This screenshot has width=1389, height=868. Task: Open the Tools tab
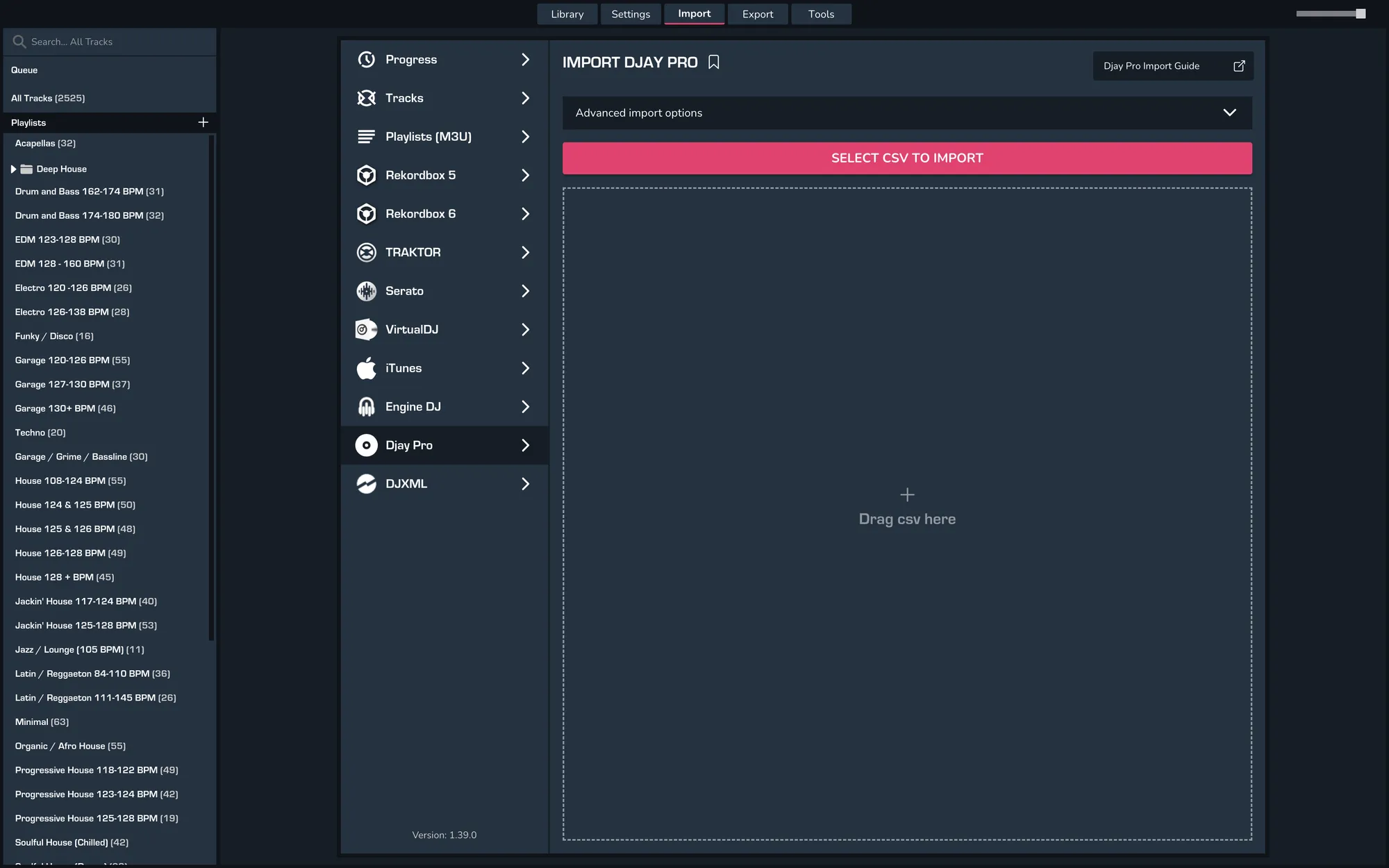[821, 14]
